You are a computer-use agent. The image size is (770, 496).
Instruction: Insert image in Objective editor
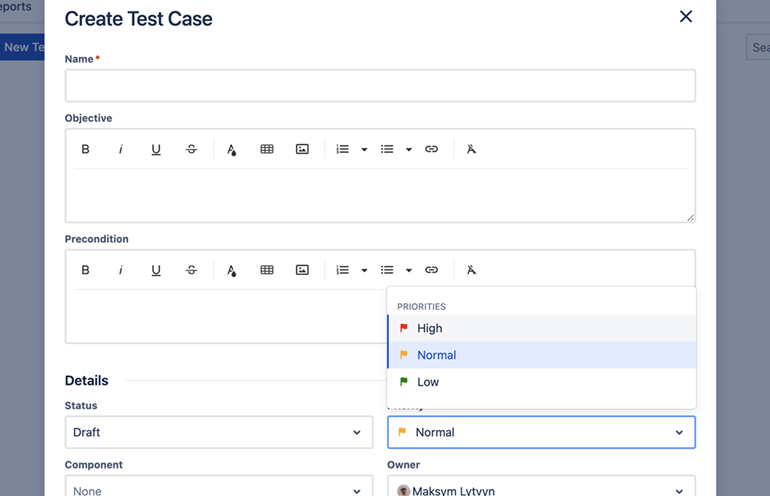click(x=302, y=149)
